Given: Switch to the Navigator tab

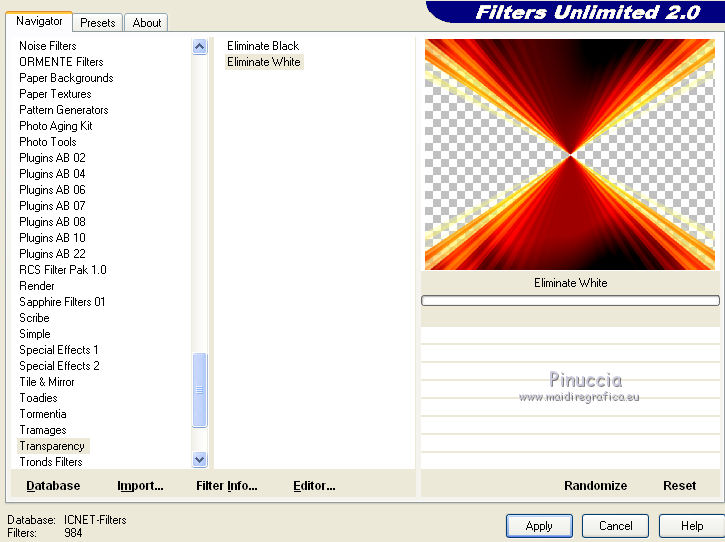Looking at the screenshot, I should tap(39, 21).
